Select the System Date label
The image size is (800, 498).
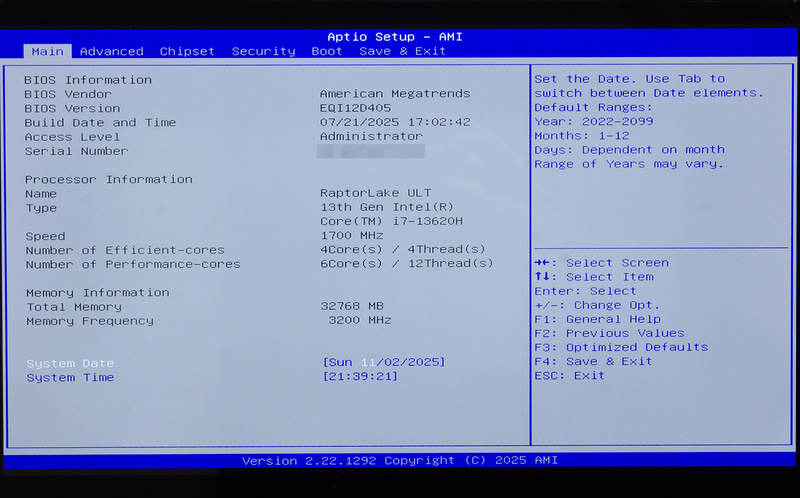pyautogui.click(x=70, y=363)
